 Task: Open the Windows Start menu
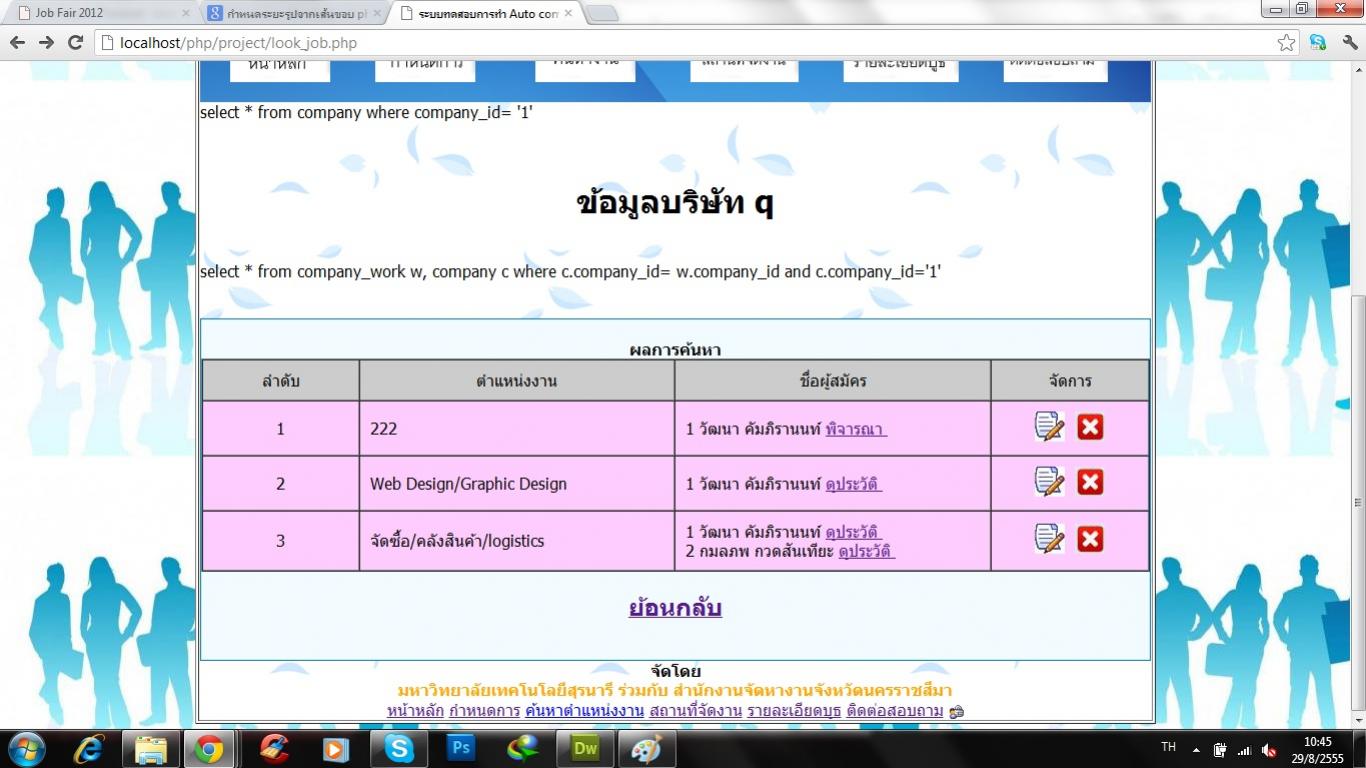click(26, 749)
